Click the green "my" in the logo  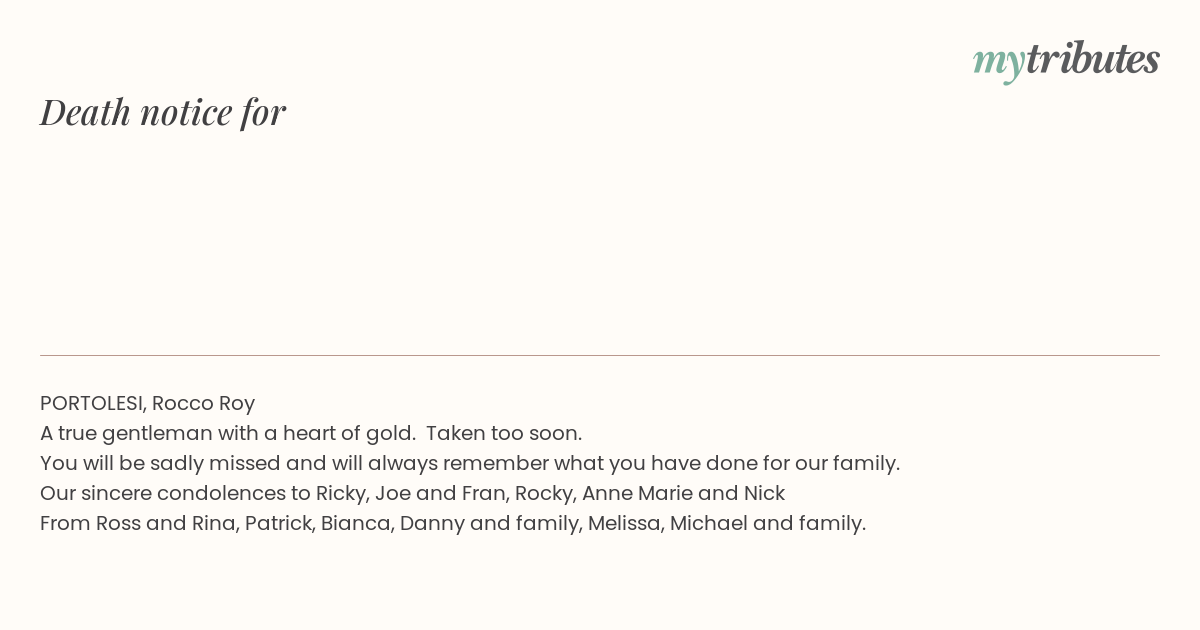(x=998, y=62)
